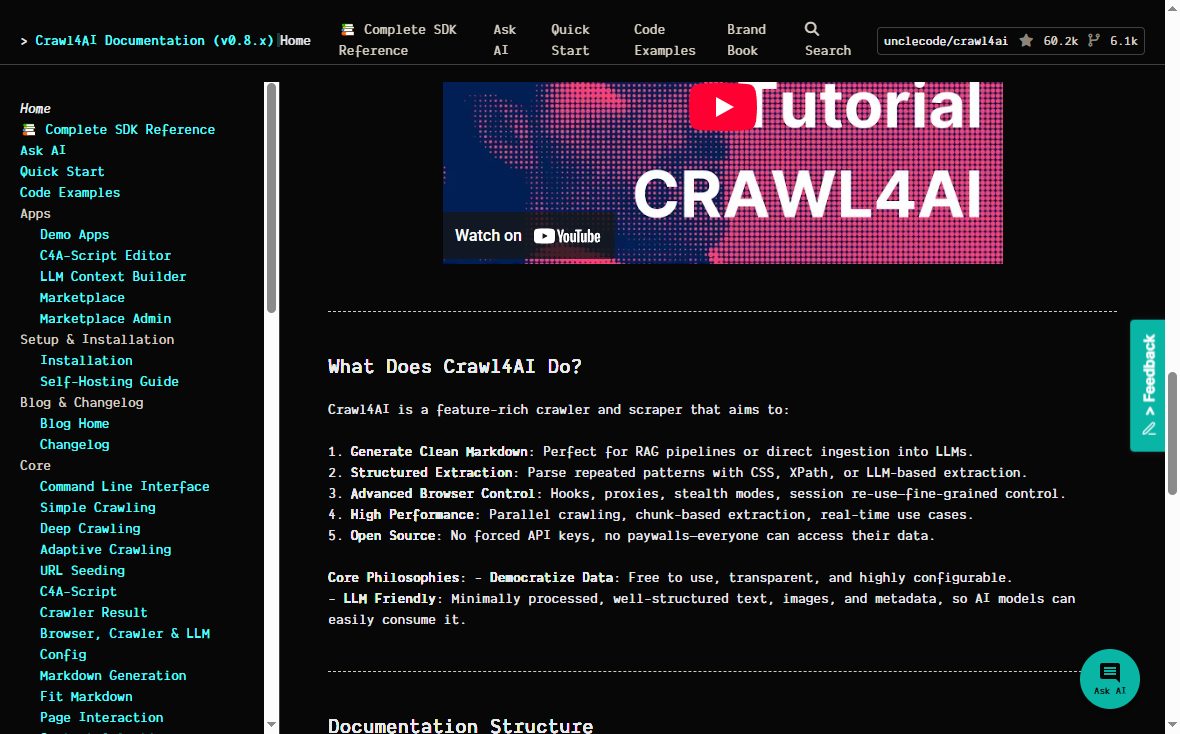Open Marketplace Admin in the sidebar

click(x=105, y=318)
